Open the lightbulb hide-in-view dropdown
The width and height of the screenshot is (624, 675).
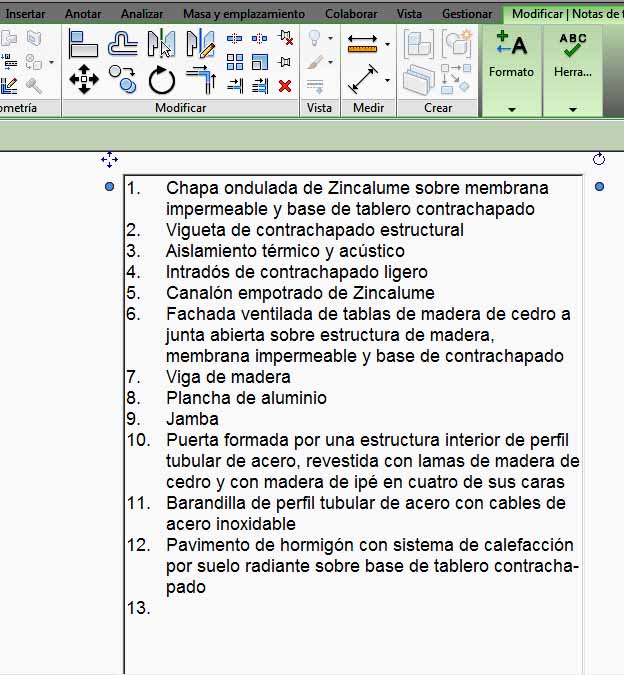331,40
